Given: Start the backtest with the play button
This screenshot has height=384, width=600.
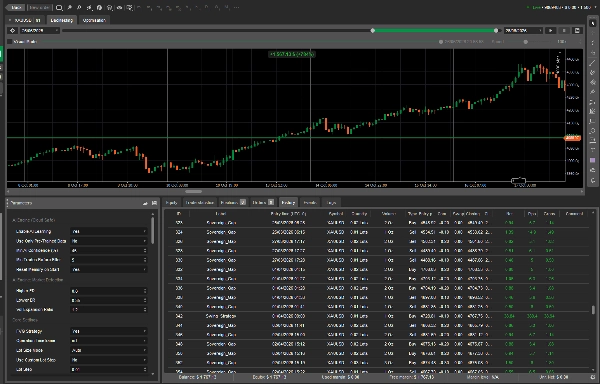Looking at the screenshot, I should click(x=550, y=31).
